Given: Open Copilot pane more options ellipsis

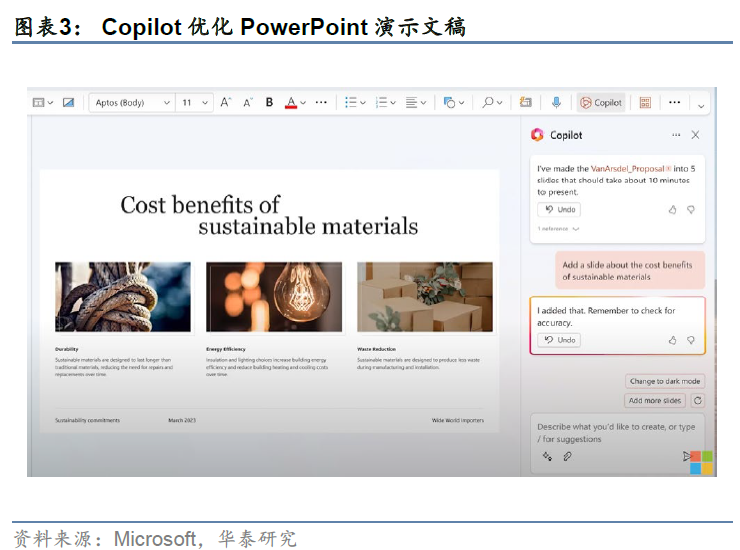Looking at the screenshot, I should (x=676, y=135).
